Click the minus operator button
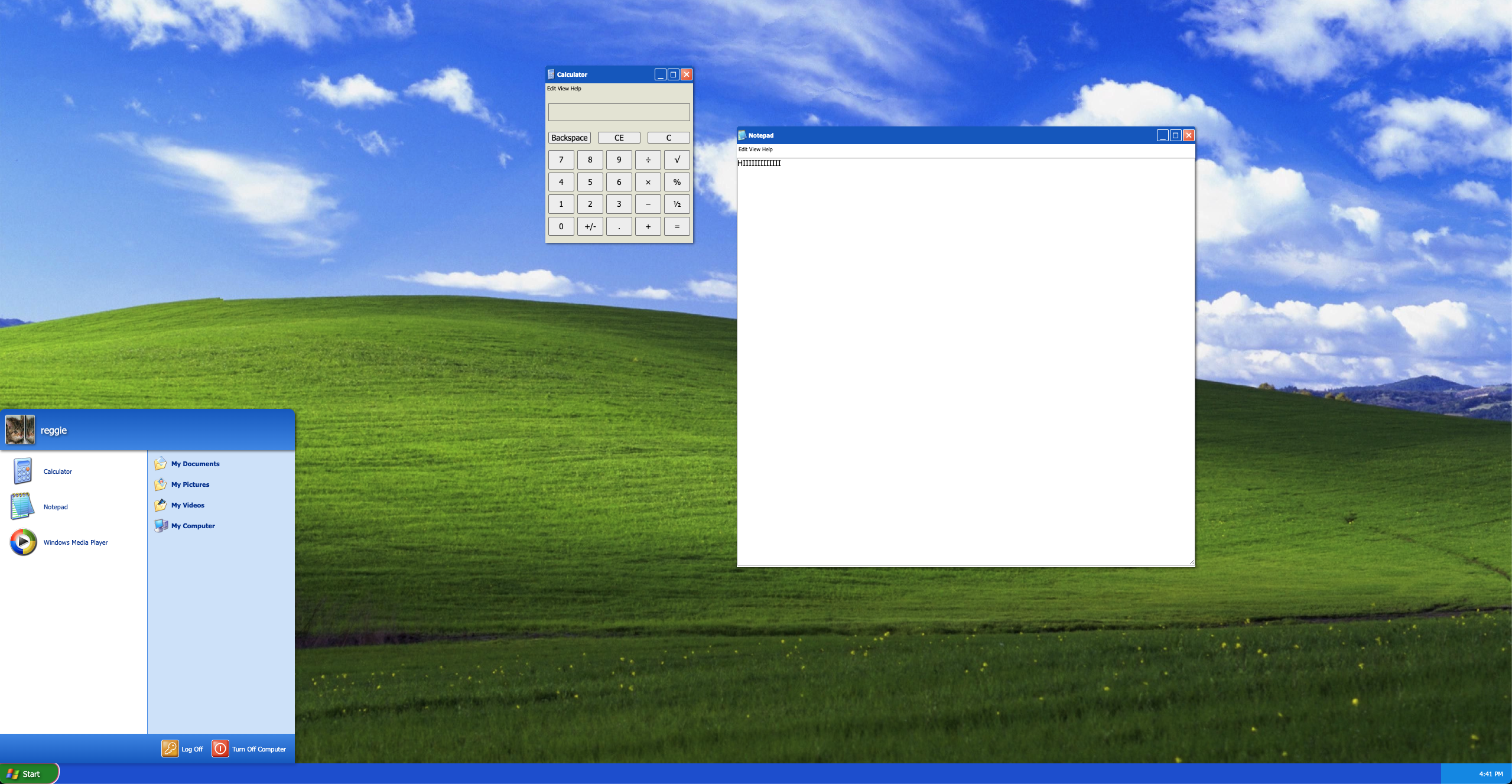1512x784 pixels. (648, 204)
